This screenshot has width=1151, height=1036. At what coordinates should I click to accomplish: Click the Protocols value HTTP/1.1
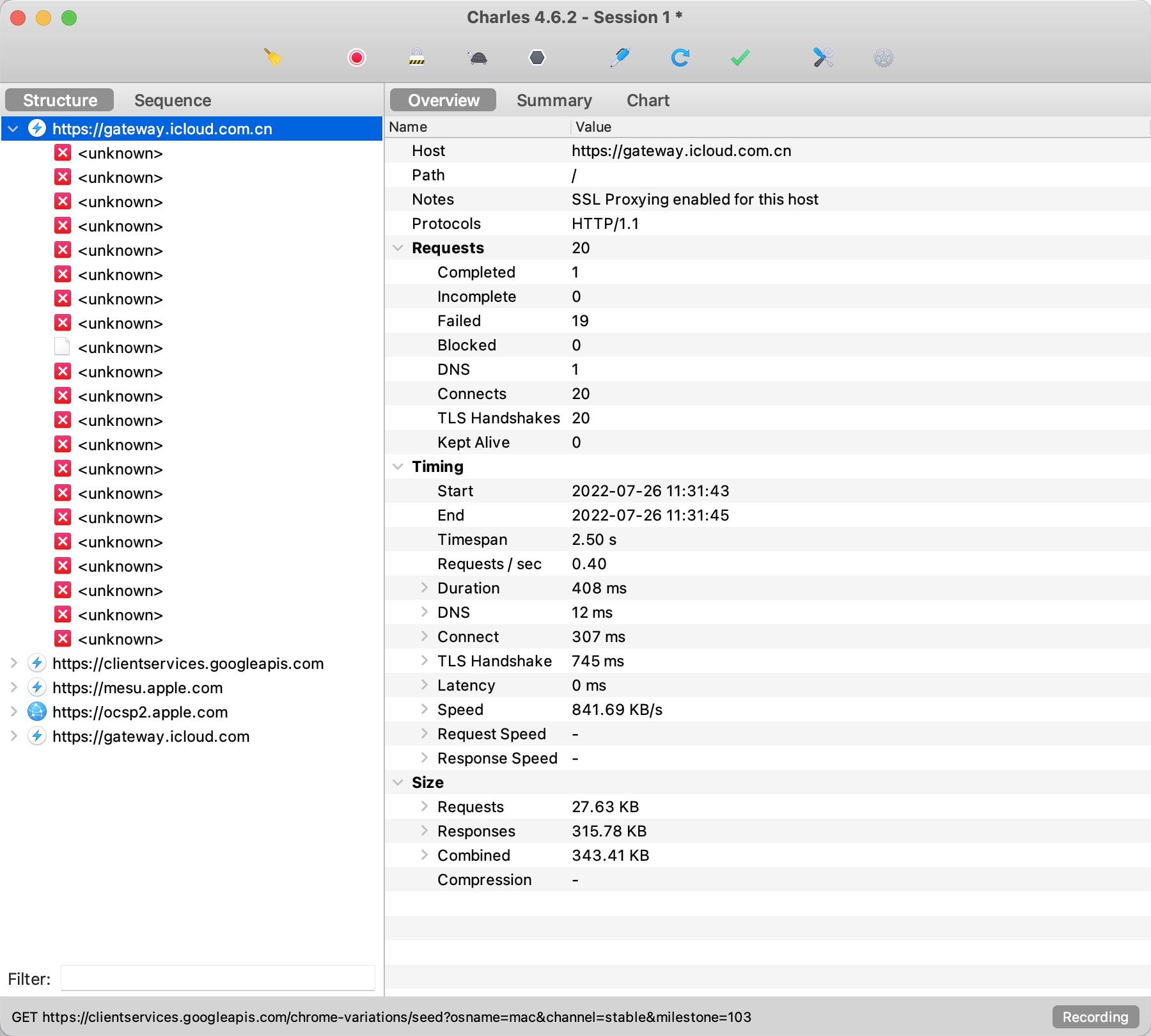pos(605,223)
